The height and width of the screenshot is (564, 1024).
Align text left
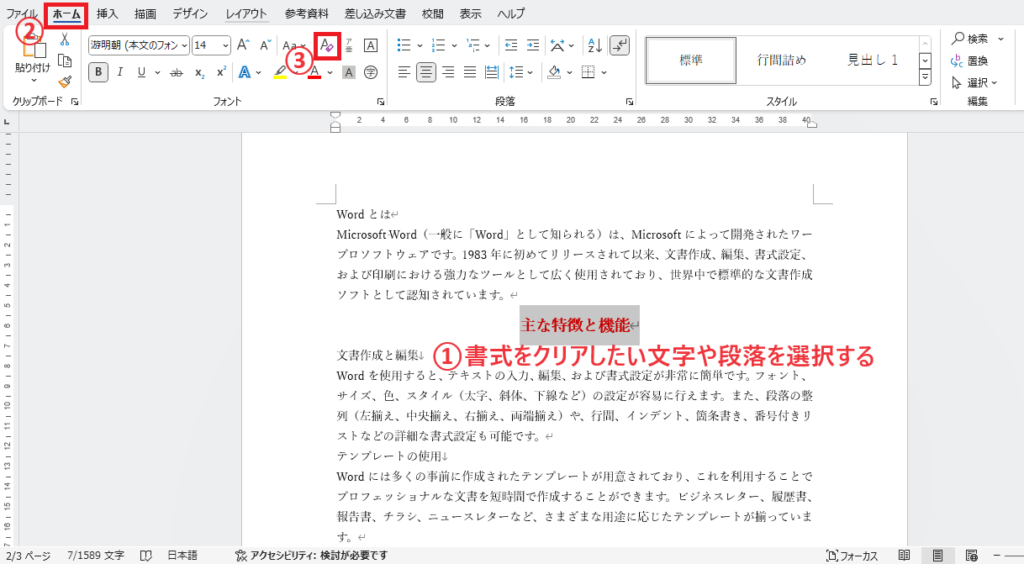click(404, 72)
